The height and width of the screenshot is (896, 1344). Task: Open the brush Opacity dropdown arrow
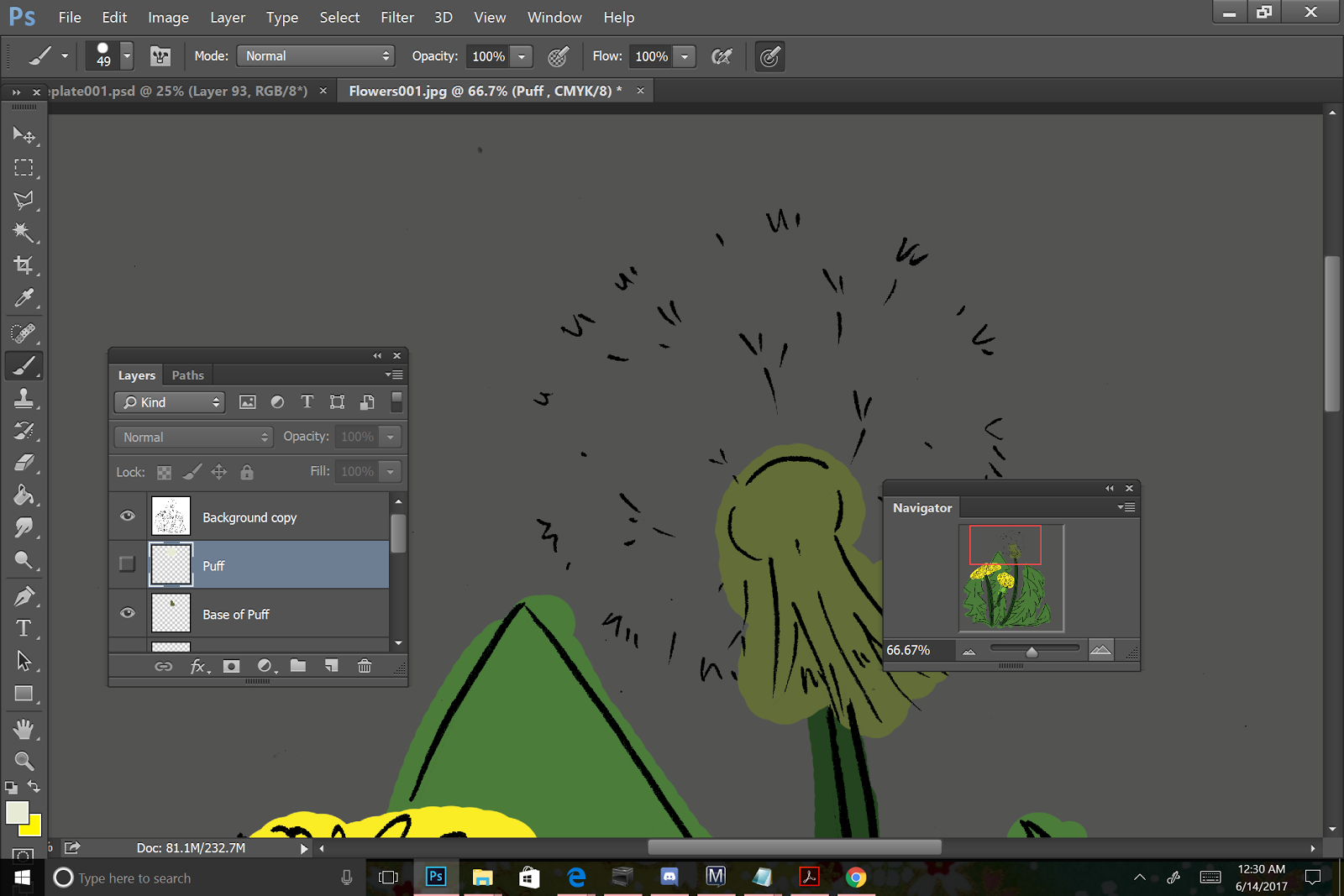pos(522,56)
